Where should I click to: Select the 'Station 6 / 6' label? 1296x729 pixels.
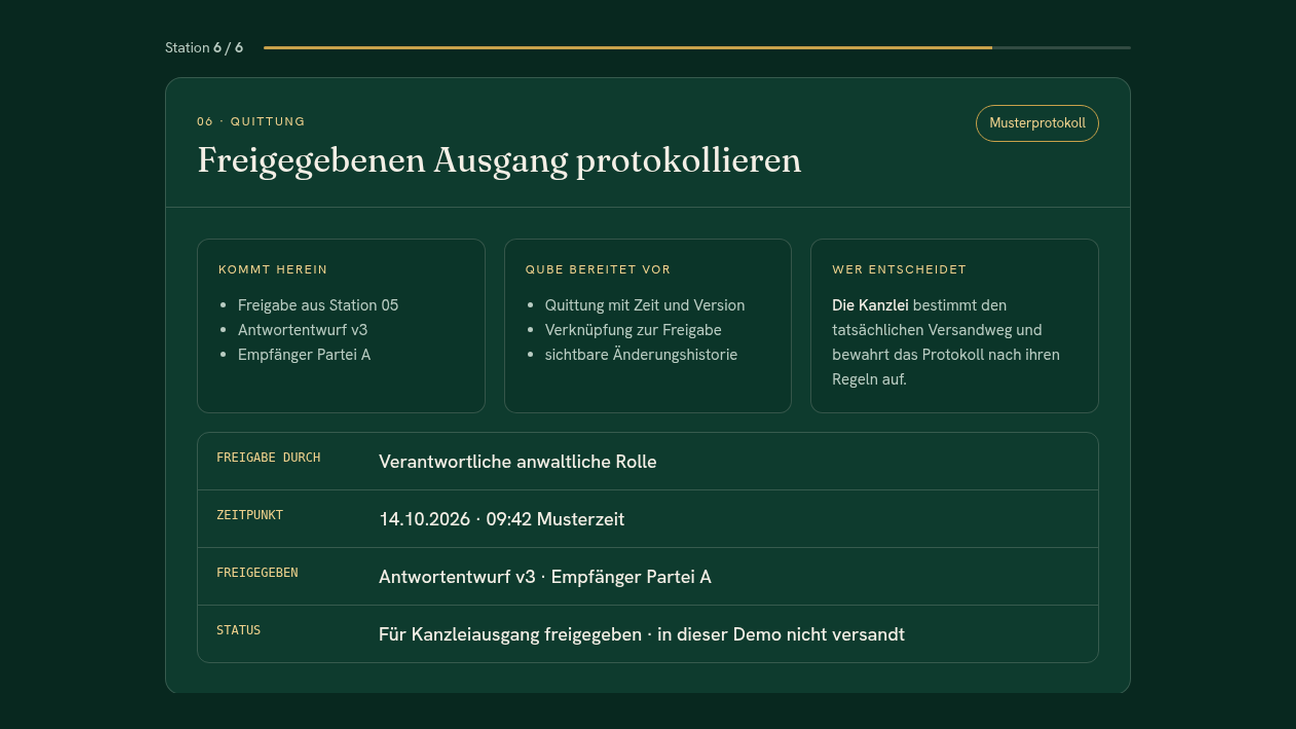[204, 47]
